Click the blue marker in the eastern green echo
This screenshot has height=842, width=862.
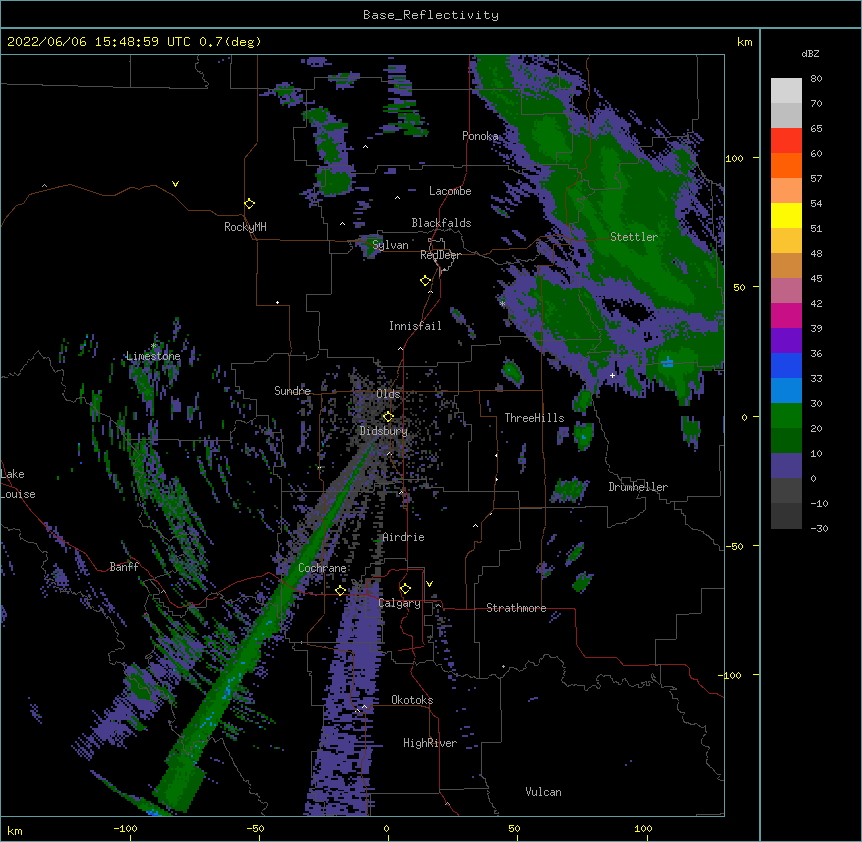click(x=667, y=362)
